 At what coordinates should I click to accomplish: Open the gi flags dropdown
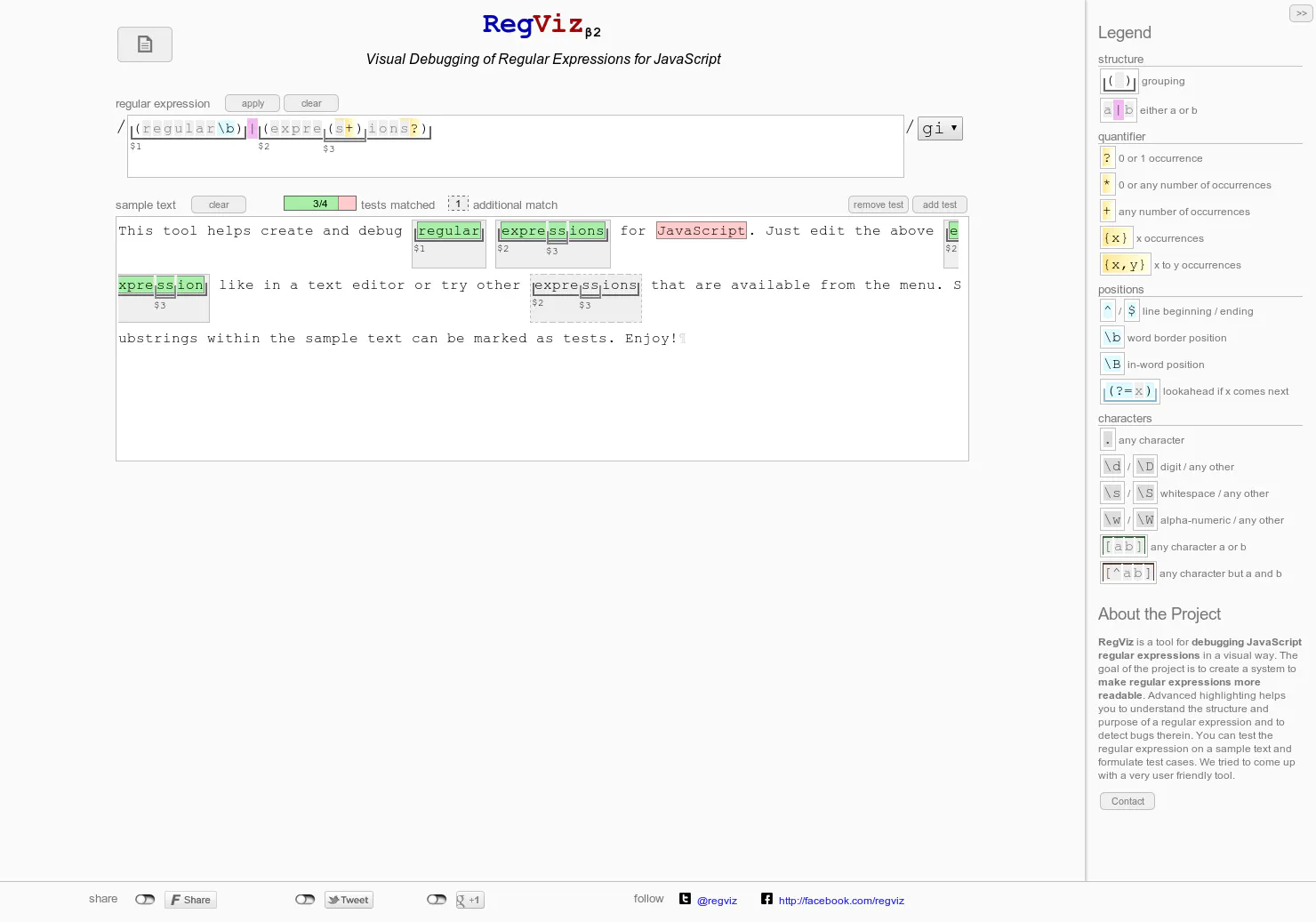click(x=940, y=128)
